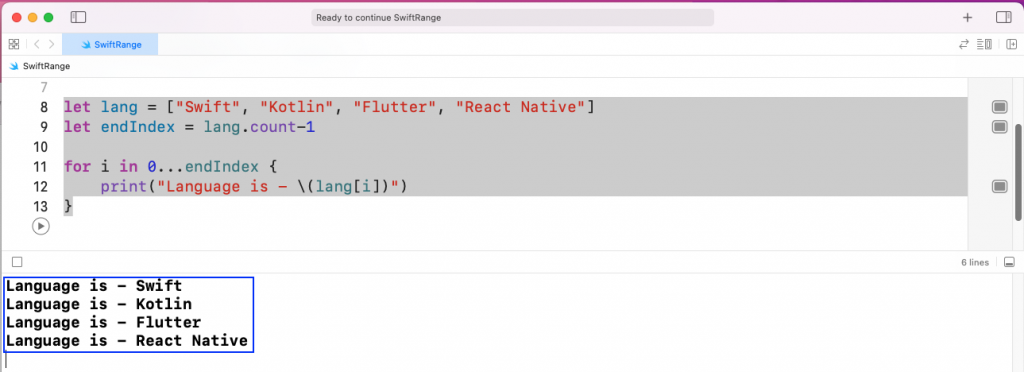Add editor on right split icon
The image size is (1024, 372).
[x=1012, y=44]
